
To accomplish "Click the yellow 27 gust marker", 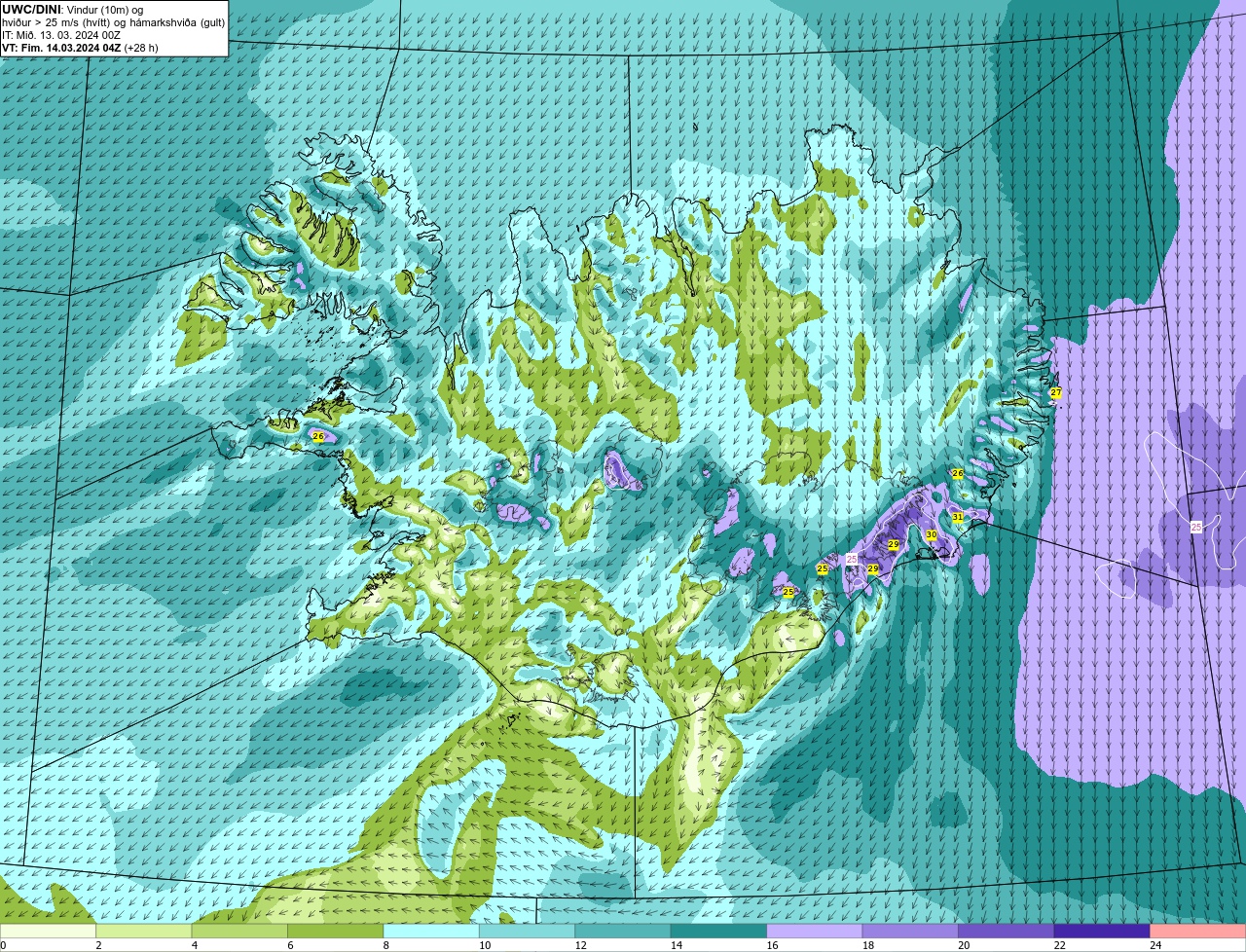I will pyautogui.click(x=1056, y=392).
